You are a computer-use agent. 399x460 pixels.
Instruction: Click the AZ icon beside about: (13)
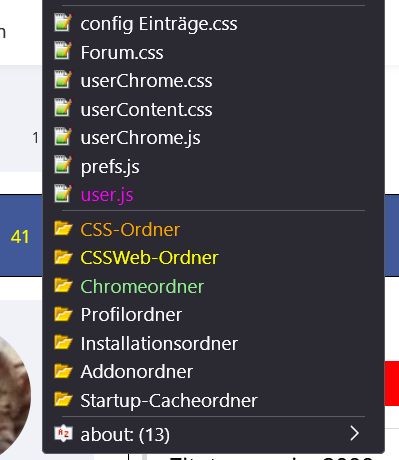click(63, 433)
